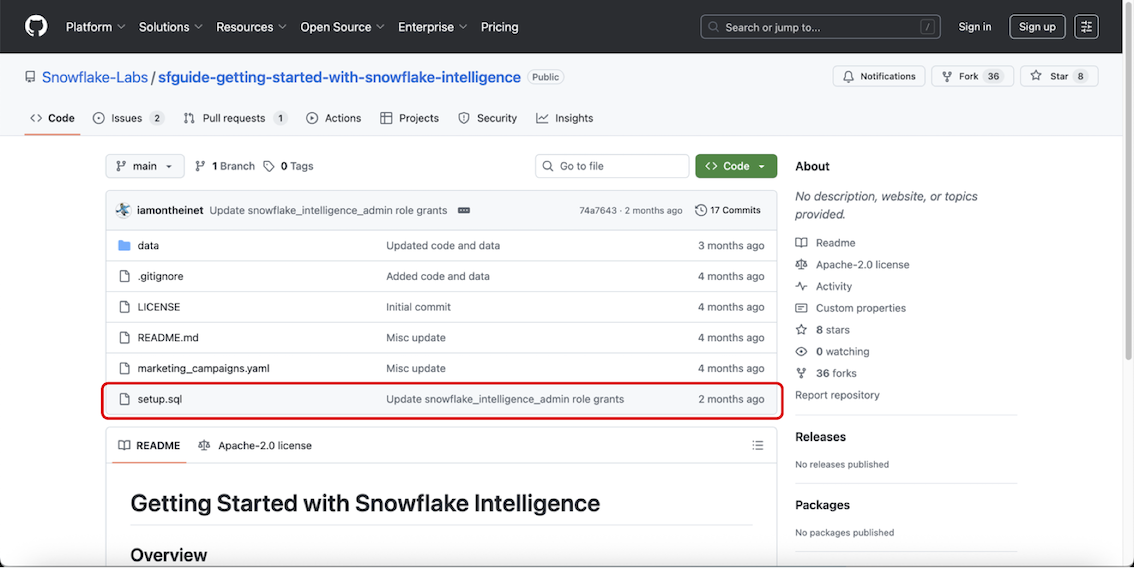Star the repository
The width and height of the screenshot is (1134, 568).
[x=1059, y=76]
